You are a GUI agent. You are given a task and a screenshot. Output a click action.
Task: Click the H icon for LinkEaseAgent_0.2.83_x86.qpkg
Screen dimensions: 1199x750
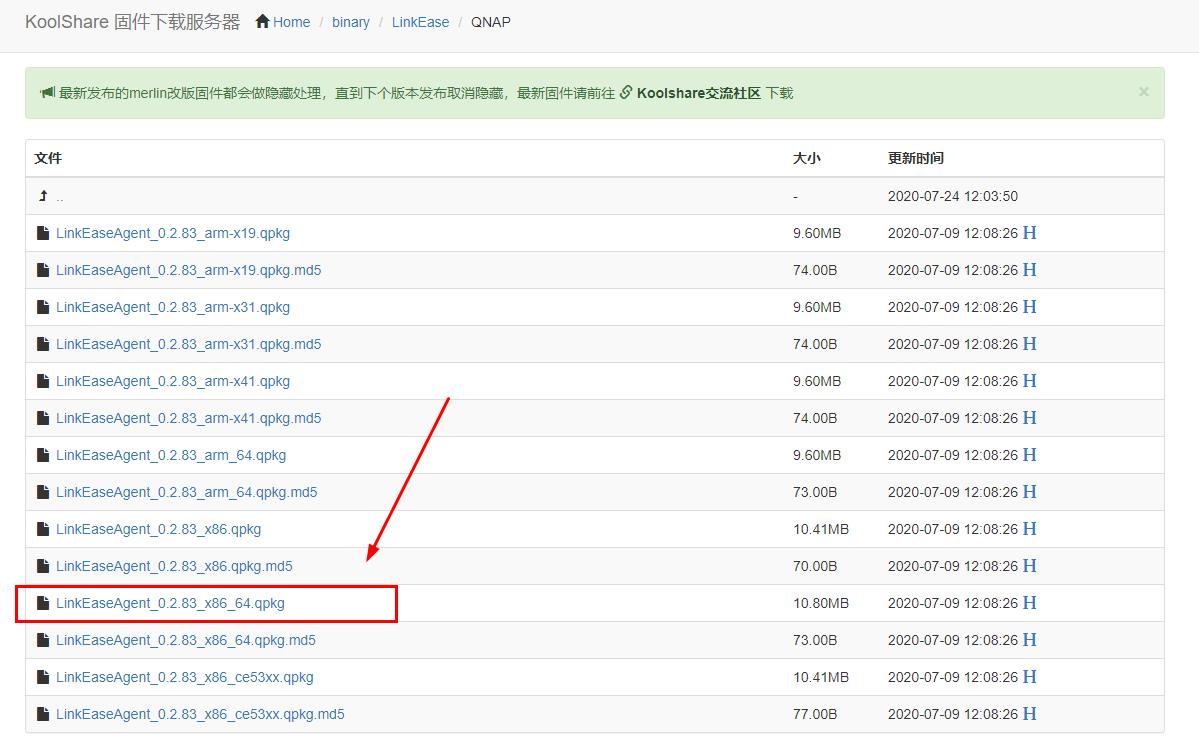click(1029, 529)
